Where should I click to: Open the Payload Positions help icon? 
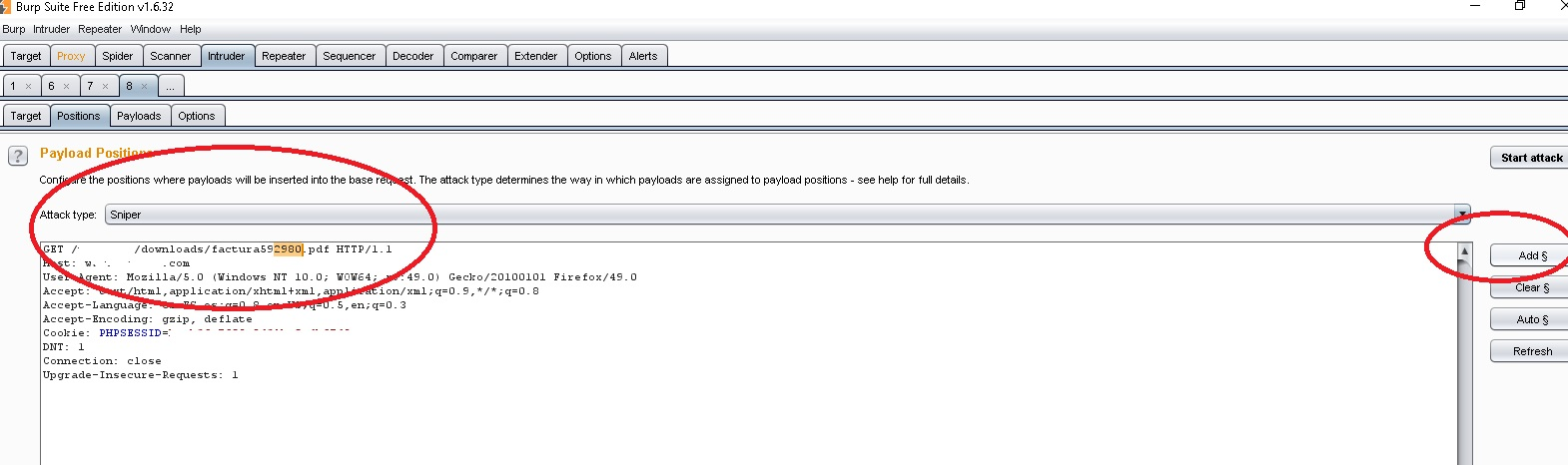[x=18, y=156]
